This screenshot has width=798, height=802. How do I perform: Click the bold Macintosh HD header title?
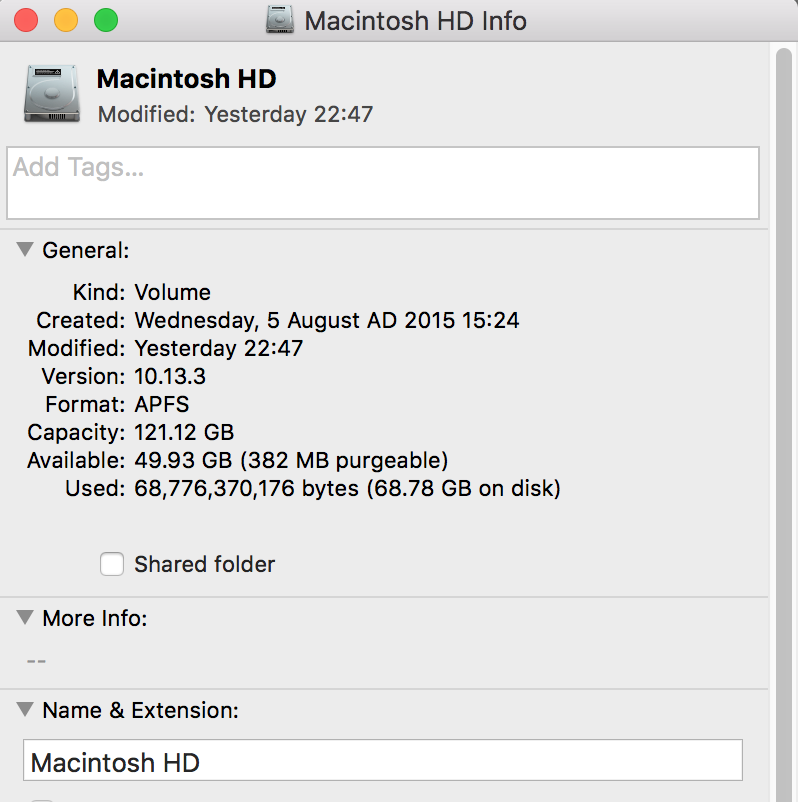(x=187, y=79)
